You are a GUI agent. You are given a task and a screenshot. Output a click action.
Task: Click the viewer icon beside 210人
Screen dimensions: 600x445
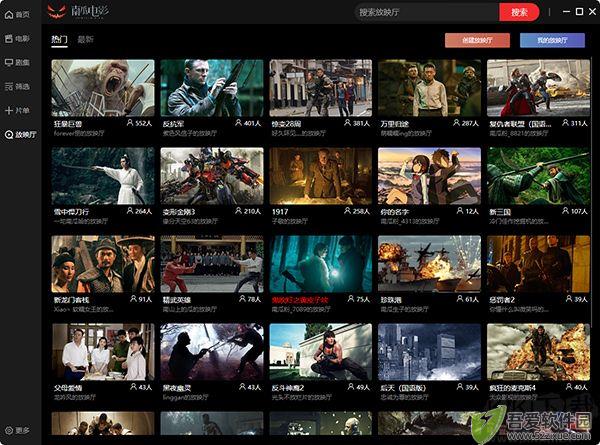tap(238, 211)
